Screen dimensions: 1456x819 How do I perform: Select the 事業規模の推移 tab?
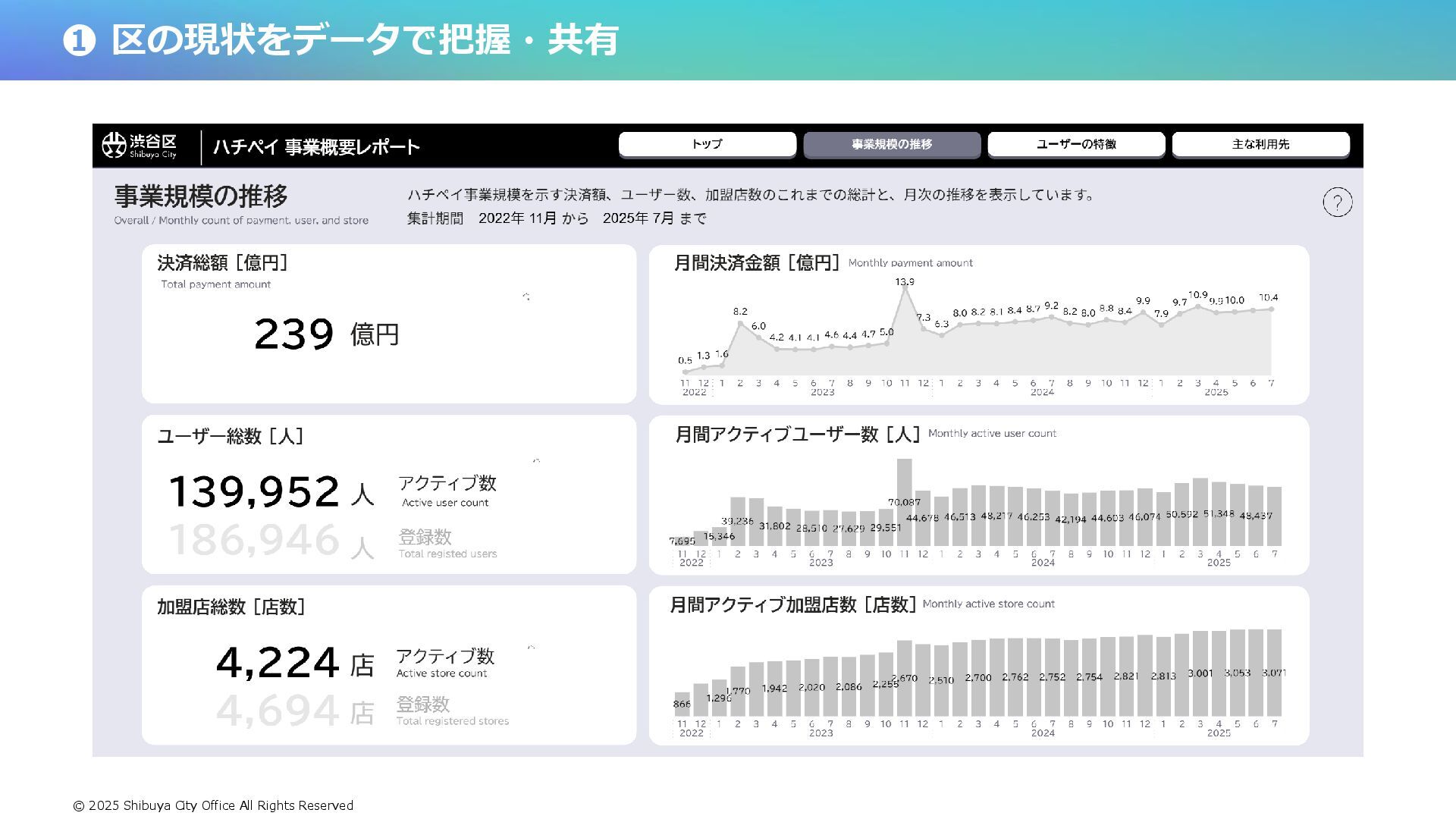[892, 144]
